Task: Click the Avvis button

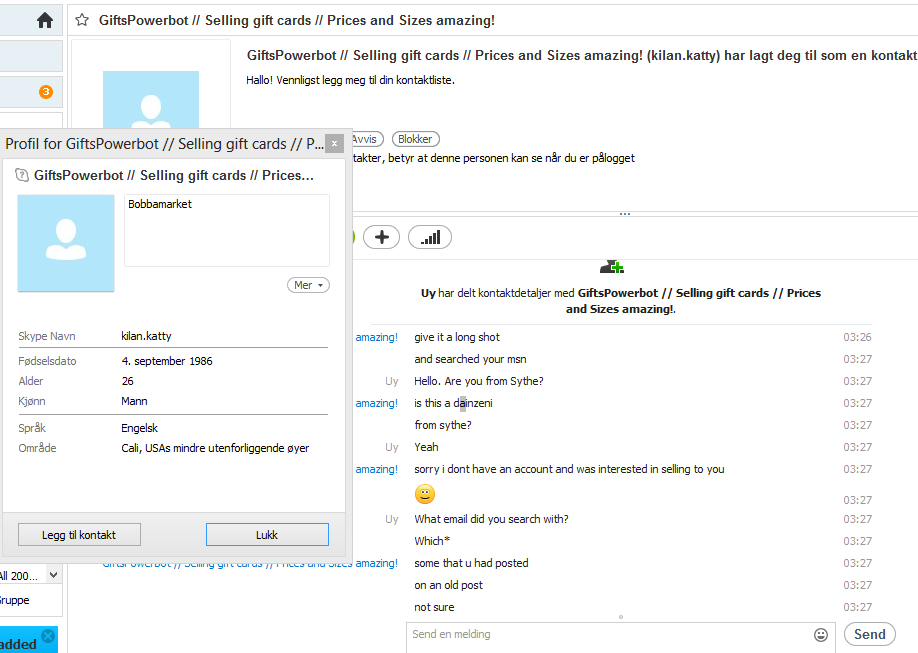Action: pyautogui.click(x=366, y=139)
